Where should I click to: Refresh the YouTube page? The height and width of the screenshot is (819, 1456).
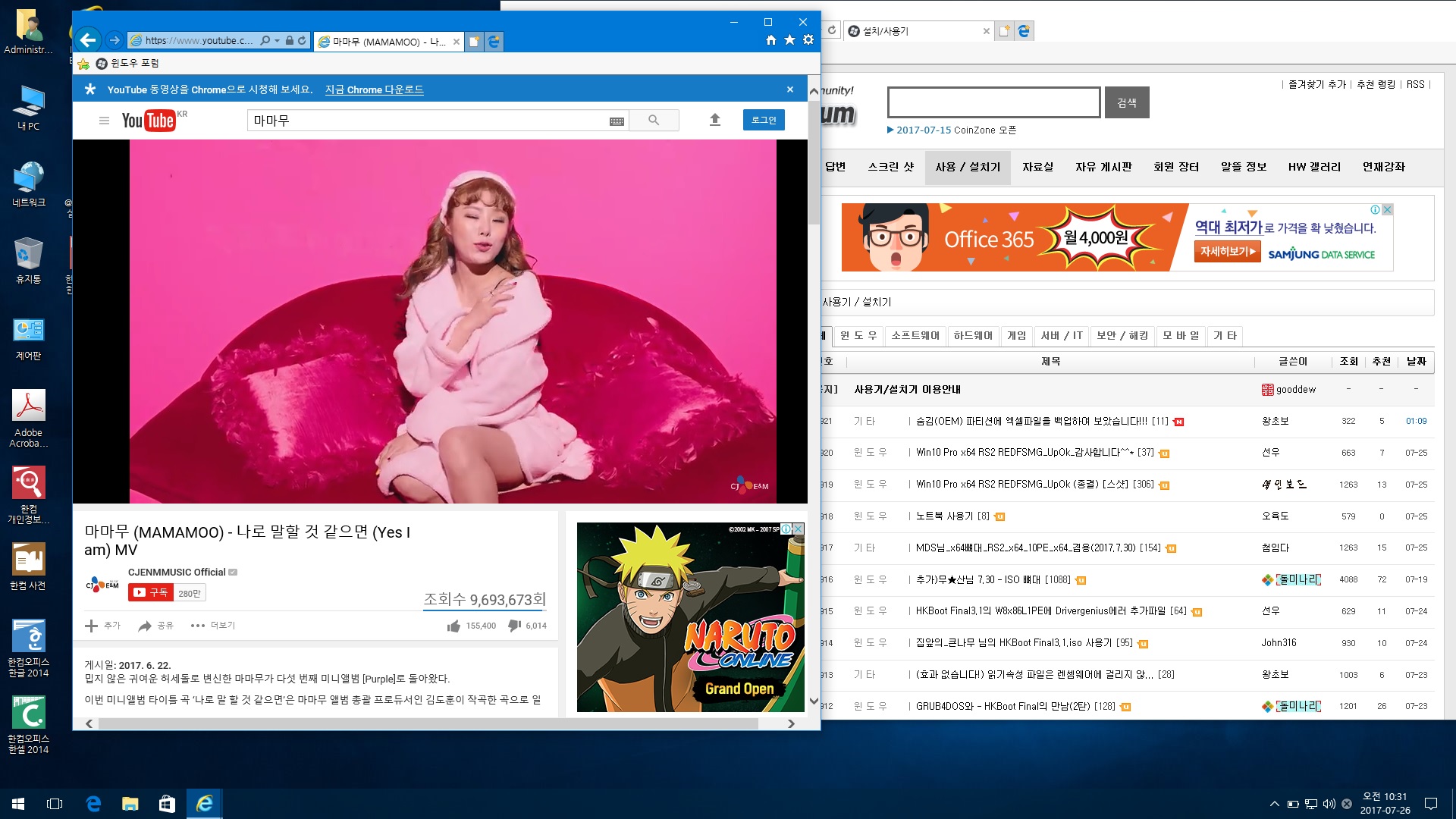302,41
